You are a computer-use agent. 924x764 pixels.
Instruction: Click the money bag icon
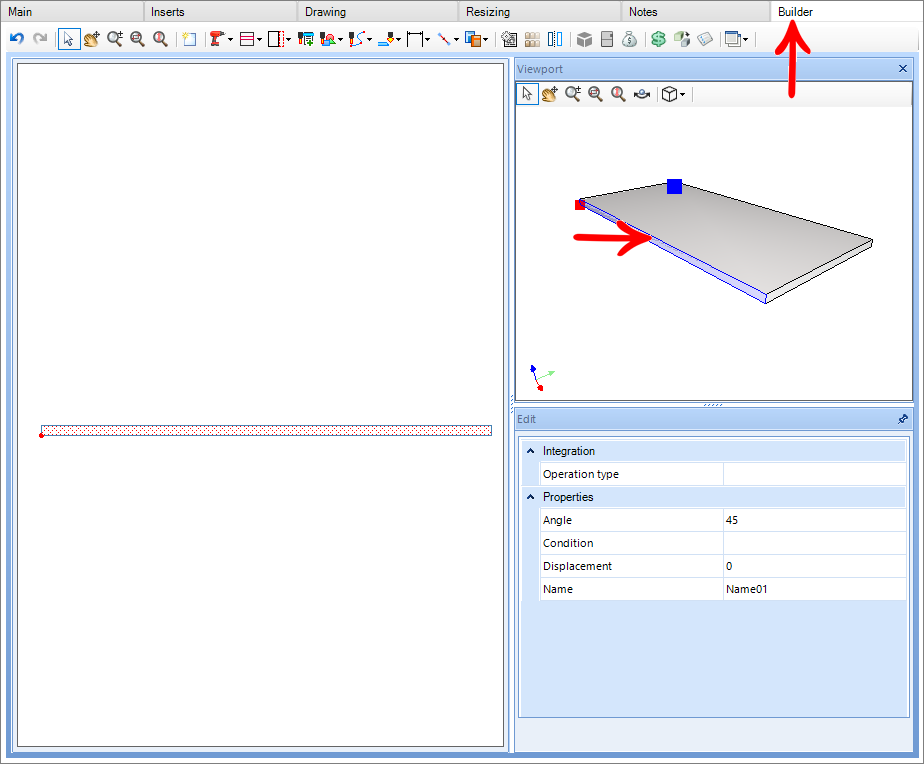pyautogui.click(x=629, y=39)
